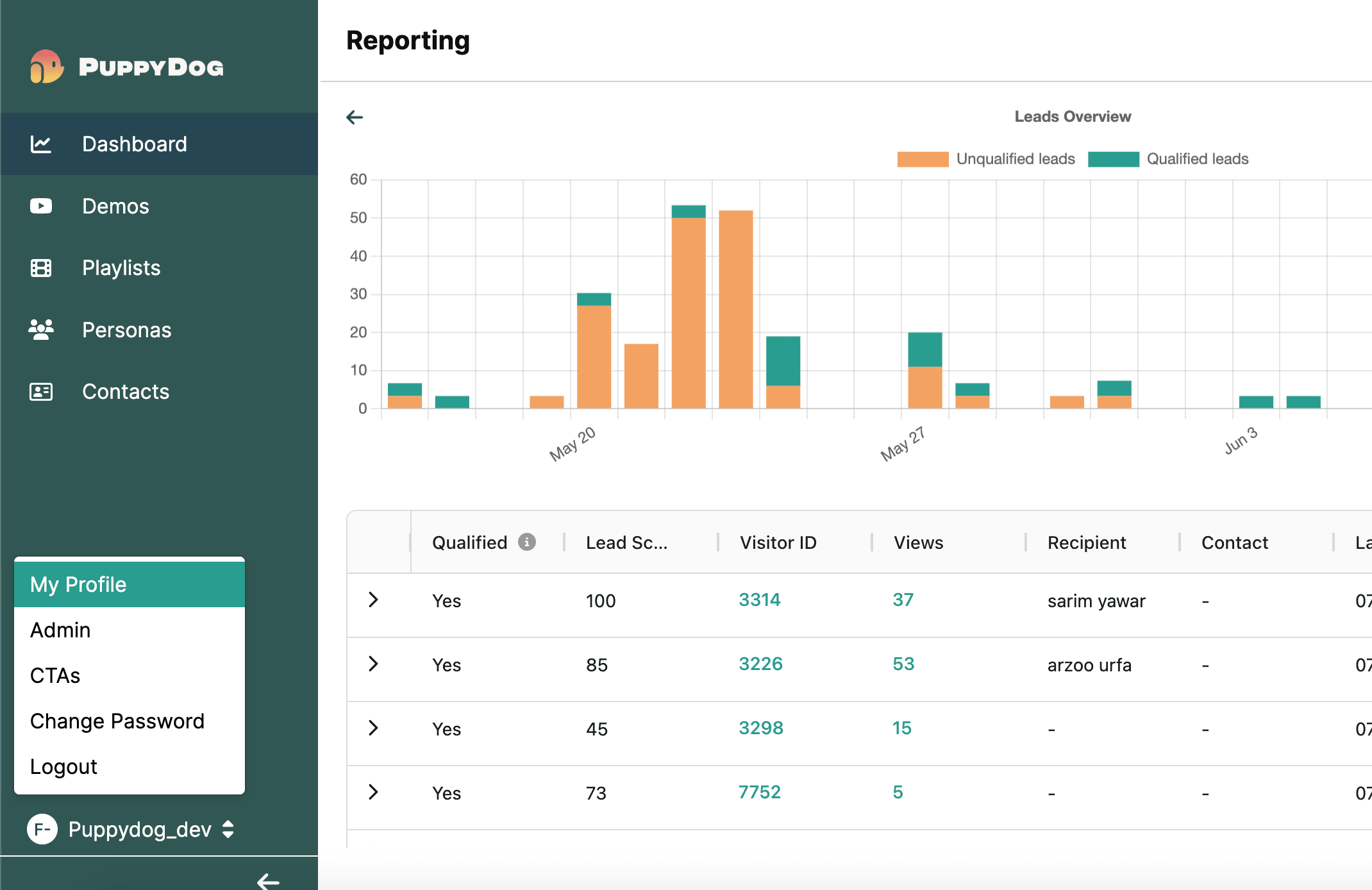Toggle Unqualified leads legend swatch
This screenshot has width=1372, height=890.
click(923, 159)
